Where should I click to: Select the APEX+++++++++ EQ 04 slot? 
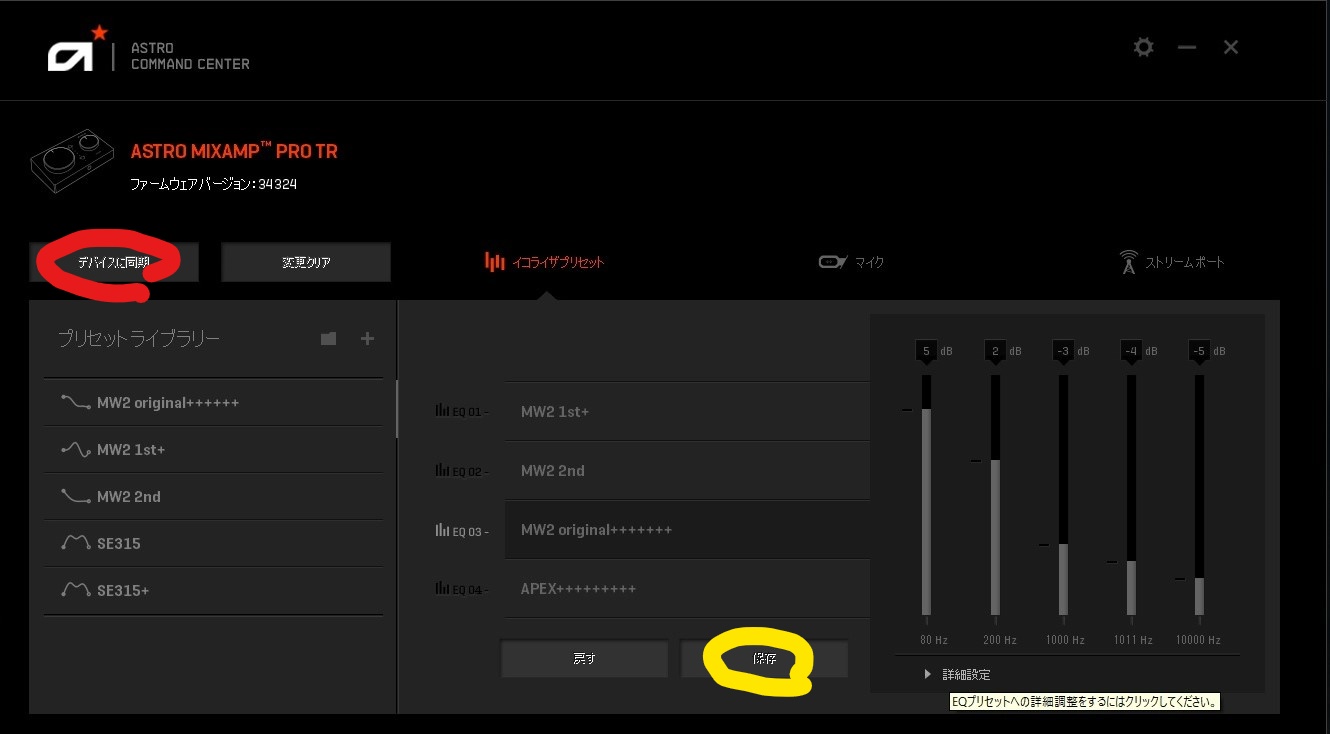(686, 588)
